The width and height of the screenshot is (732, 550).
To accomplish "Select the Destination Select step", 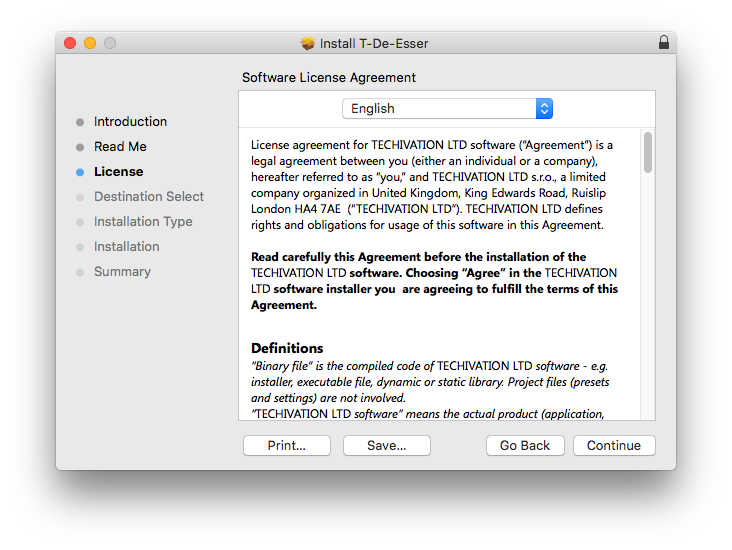I will tap(149, 197).
